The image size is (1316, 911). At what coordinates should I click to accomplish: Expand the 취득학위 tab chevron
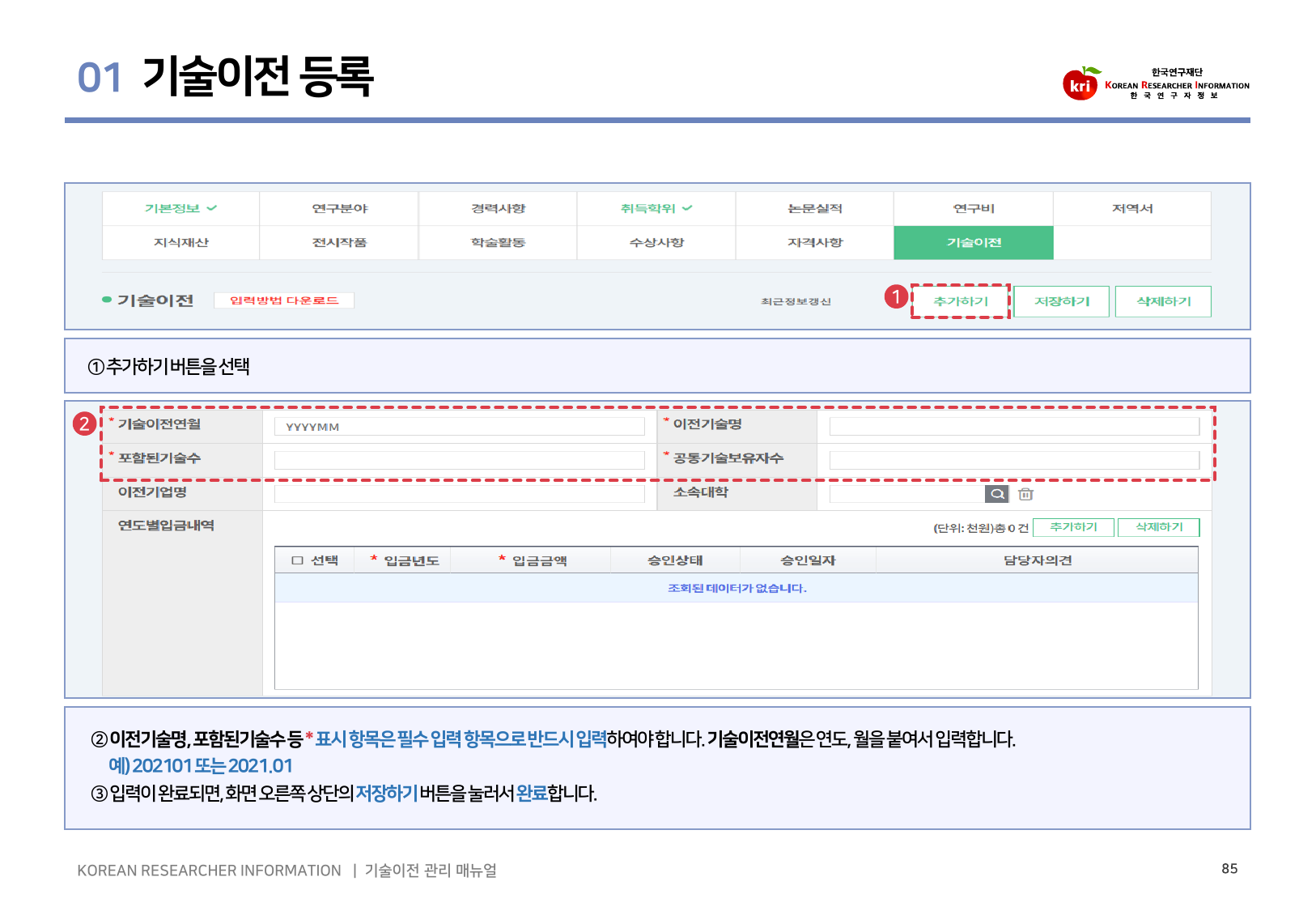pyautogui.click(x=687, y=208)
